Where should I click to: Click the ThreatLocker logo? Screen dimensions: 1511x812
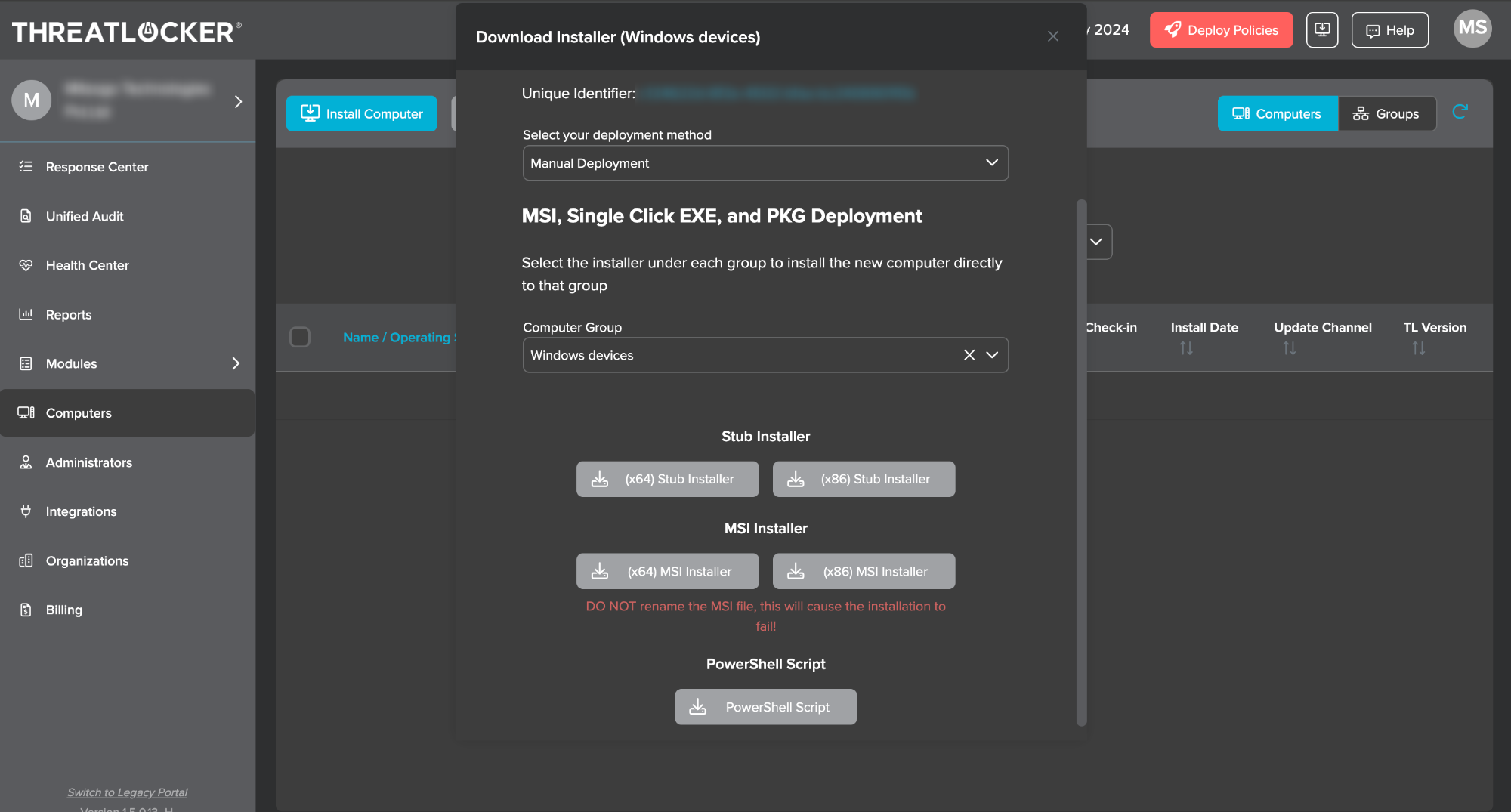127,31
